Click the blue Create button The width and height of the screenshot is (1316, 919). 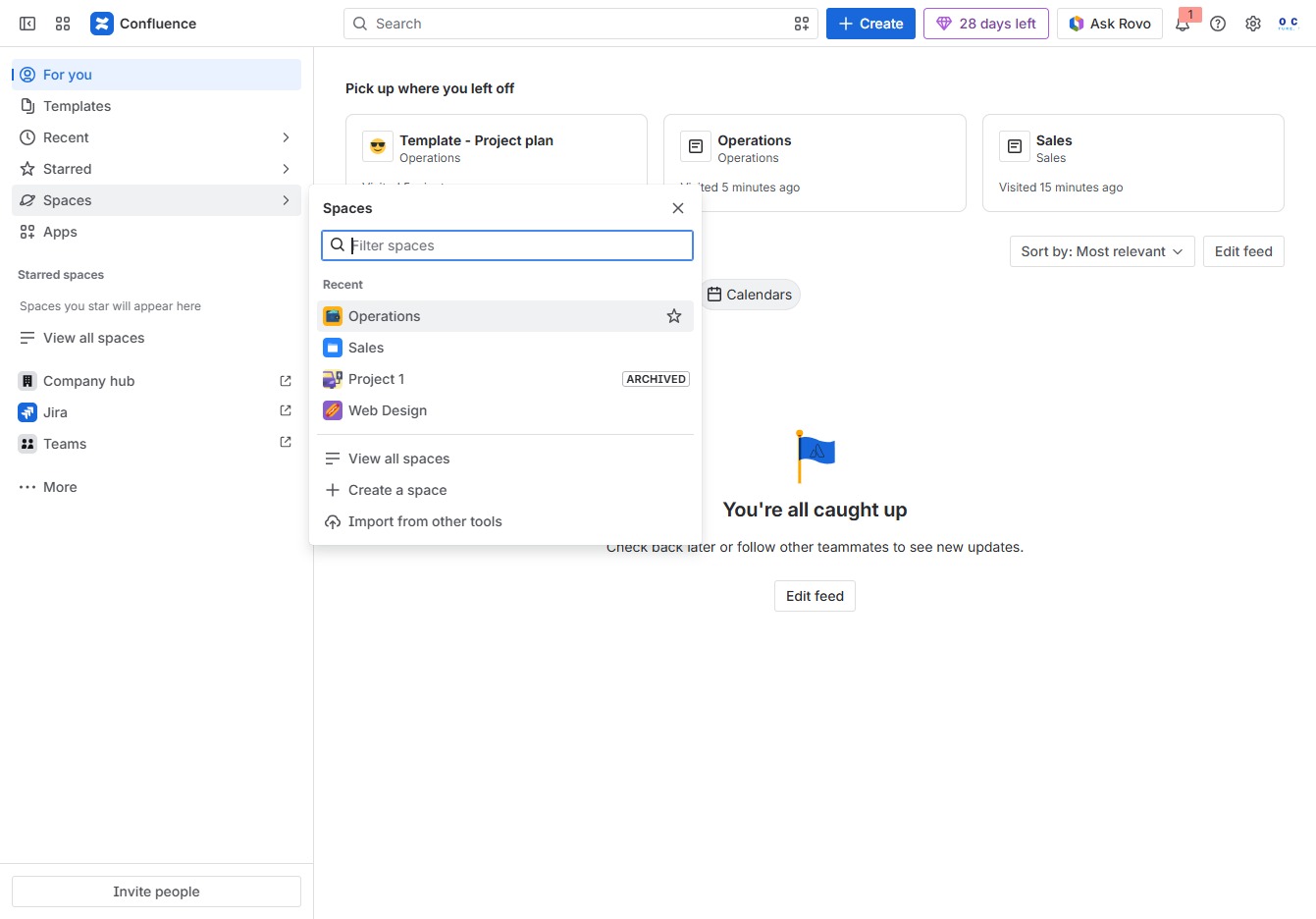point(870,24)
